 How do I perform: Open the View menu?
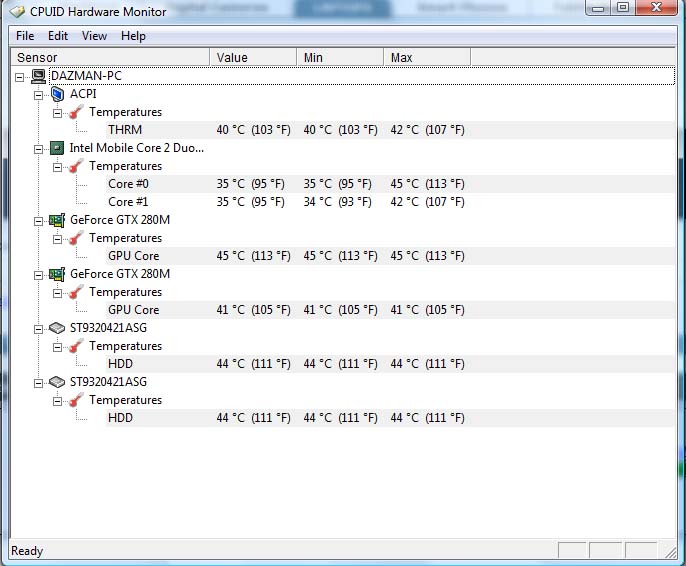pyautogui.click(x=94, y=36)
